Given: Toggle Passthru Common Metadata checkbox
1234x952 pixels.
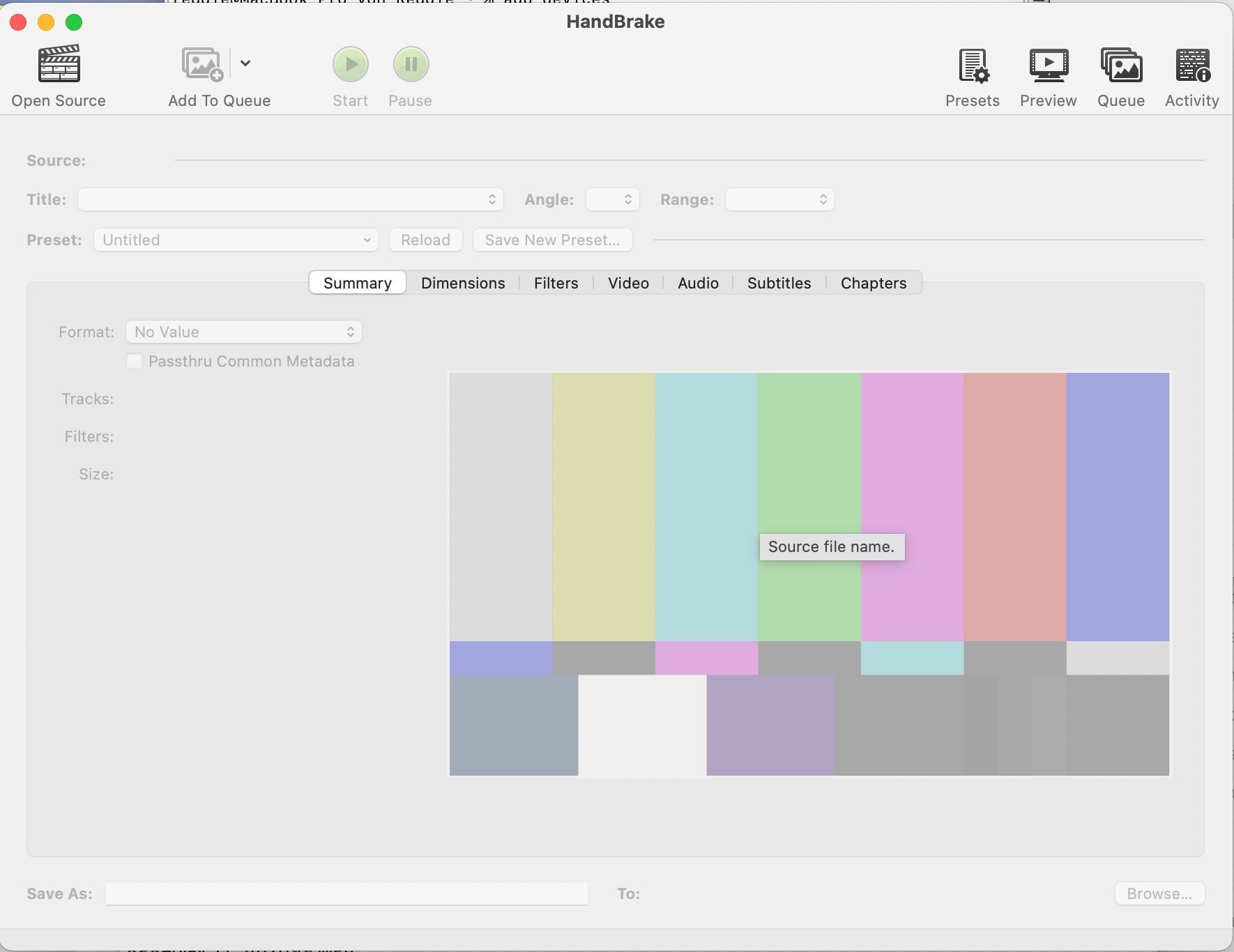Looking at the screenshot, I should click(135, 361).
